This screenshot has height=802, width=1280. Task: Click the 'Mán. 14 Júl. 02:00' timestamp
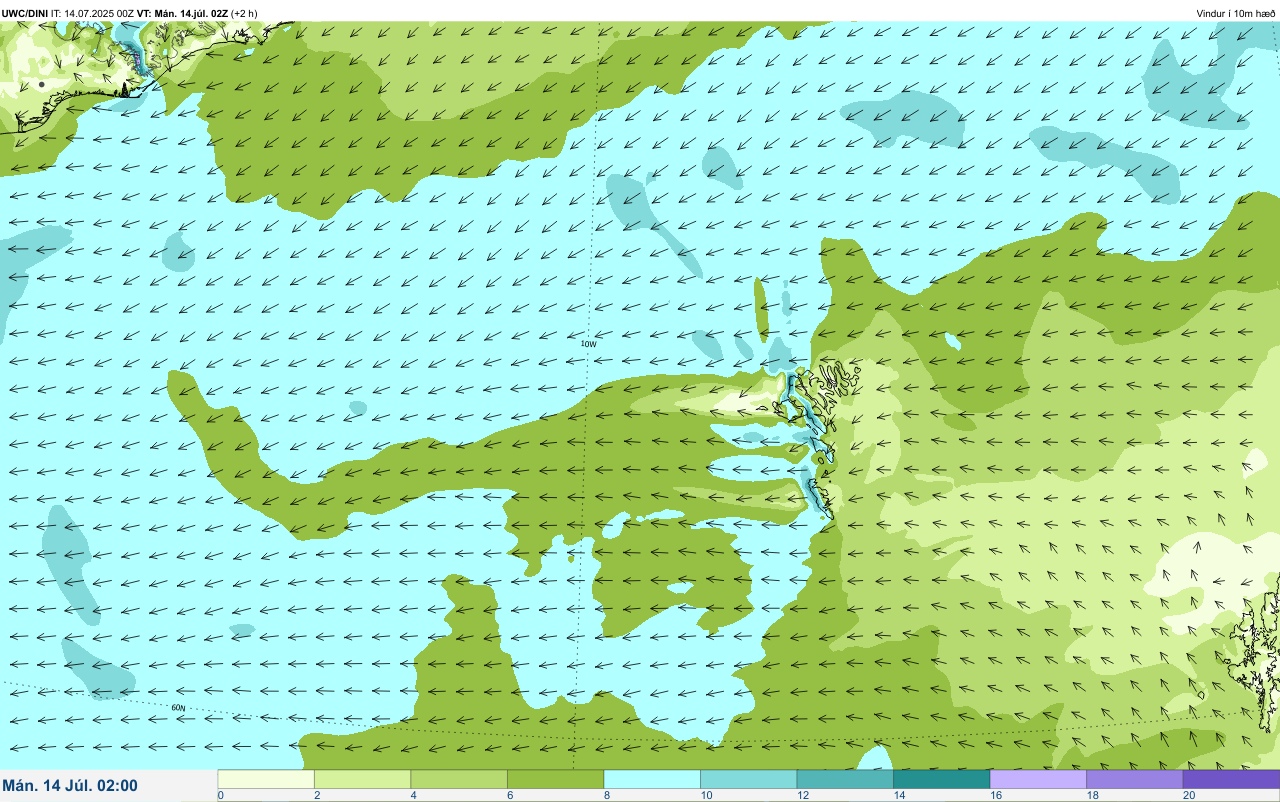click(x=70, y=786)
